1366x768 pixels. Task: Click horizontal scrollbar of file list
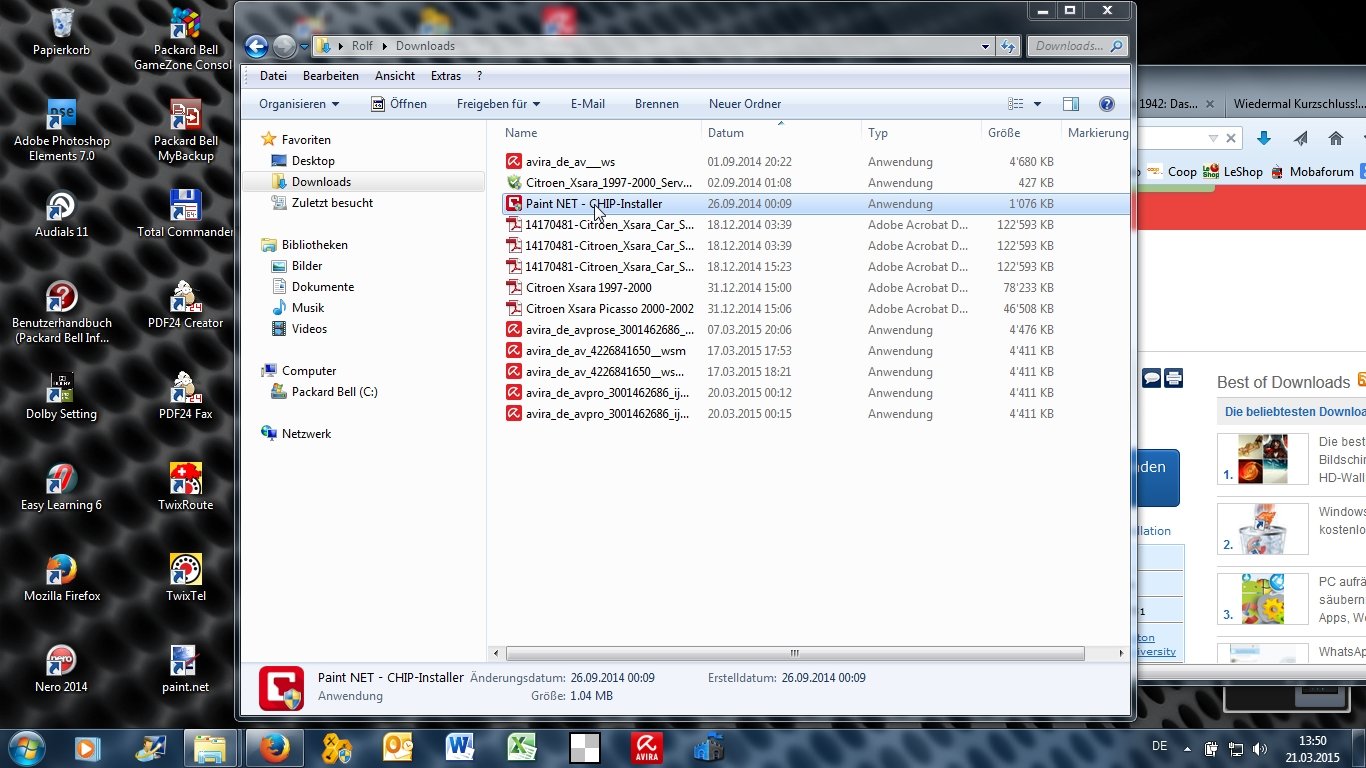point(795,654)
